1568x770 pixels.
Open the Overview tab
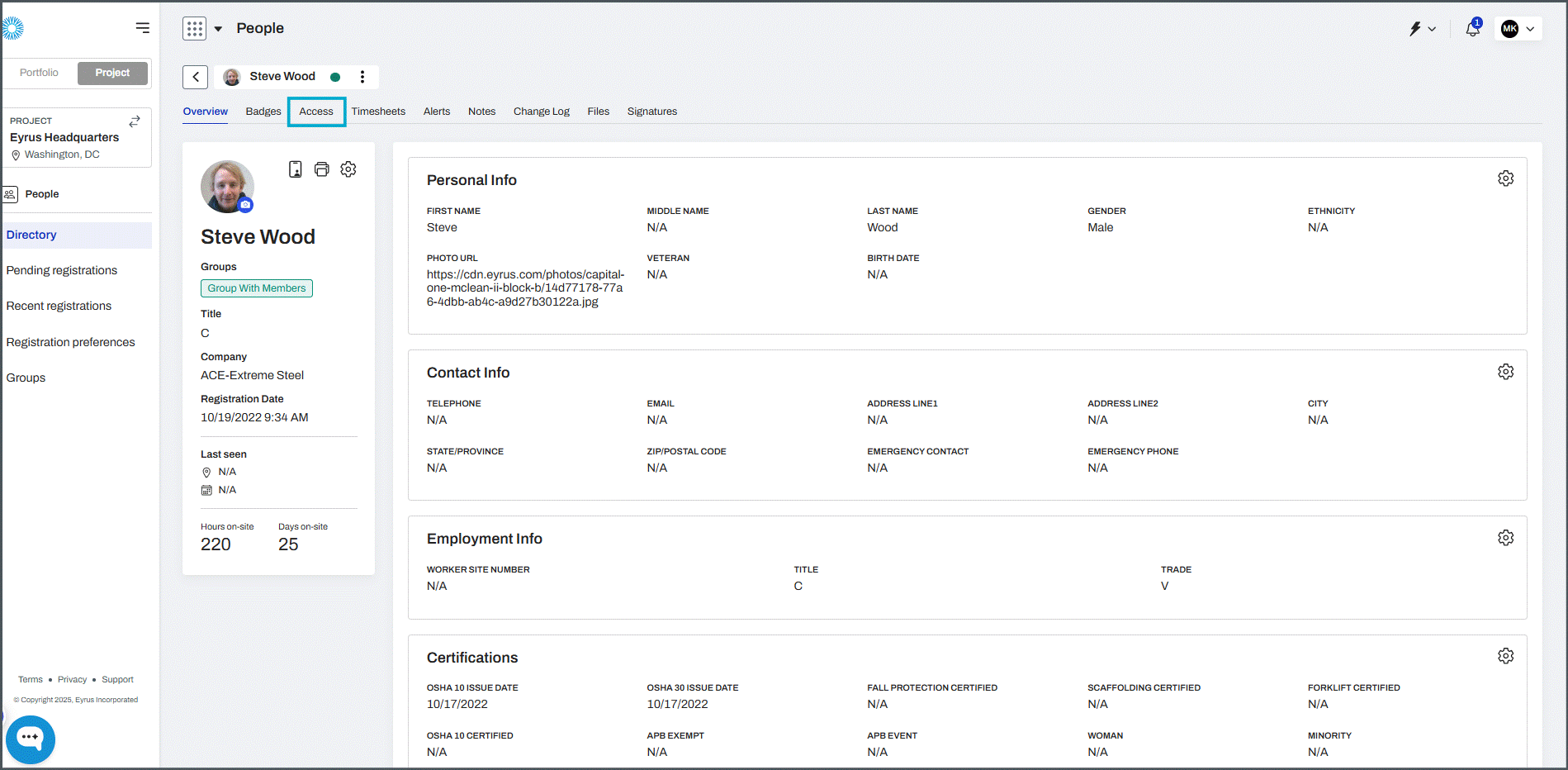[206, 112]
